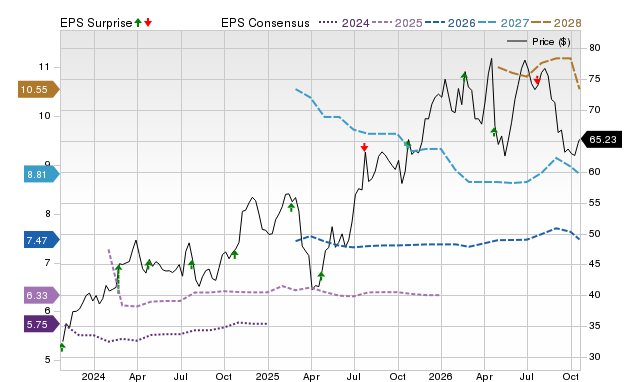Click the 7.47 dark-blue 2026 EPS tag
Image resolution: width=640 pixels, height=382 pixels.
tap(41, 240)
